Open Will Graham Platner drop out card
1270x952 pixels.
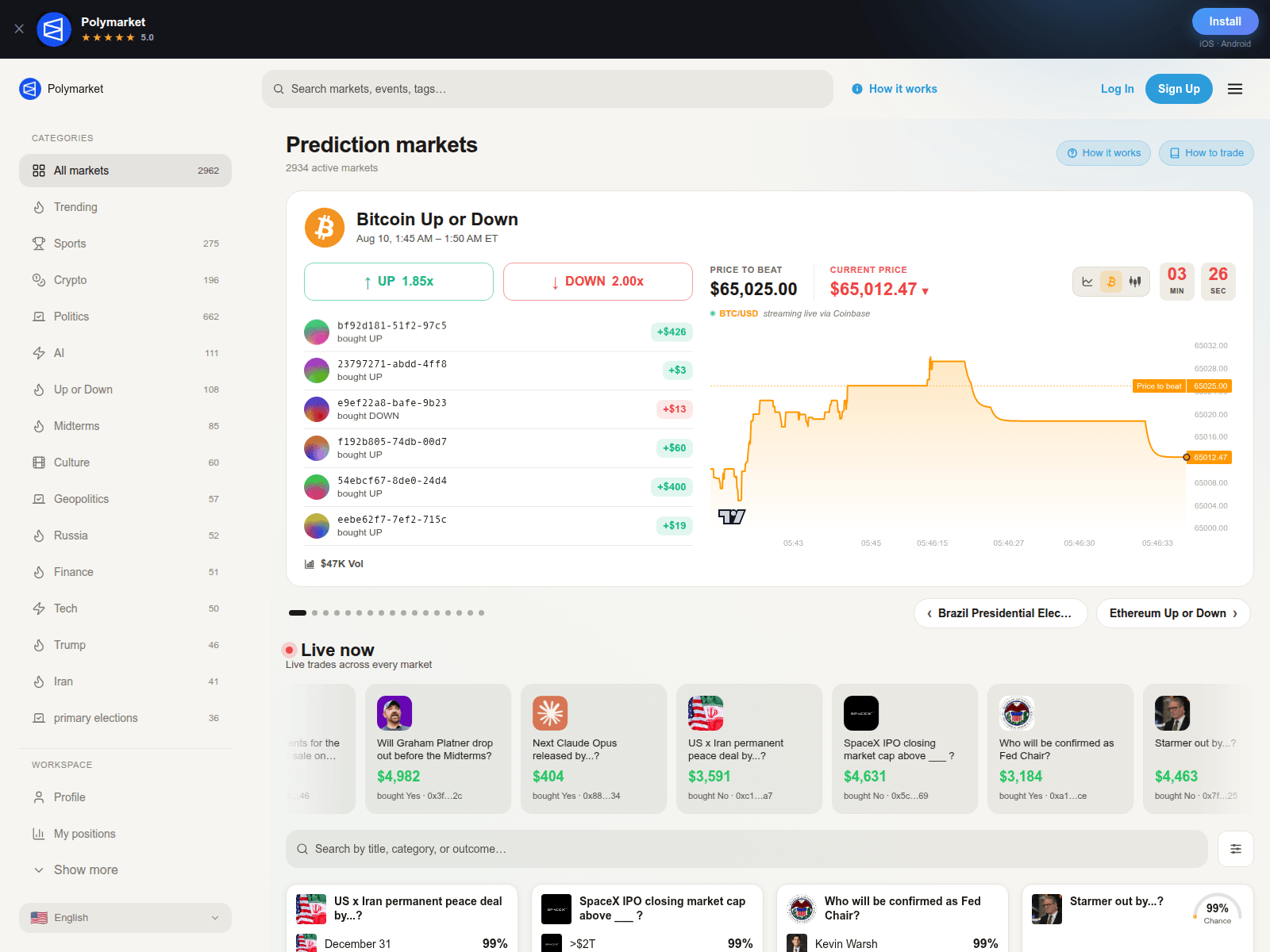pyautogui.click(x=438, y=749)
